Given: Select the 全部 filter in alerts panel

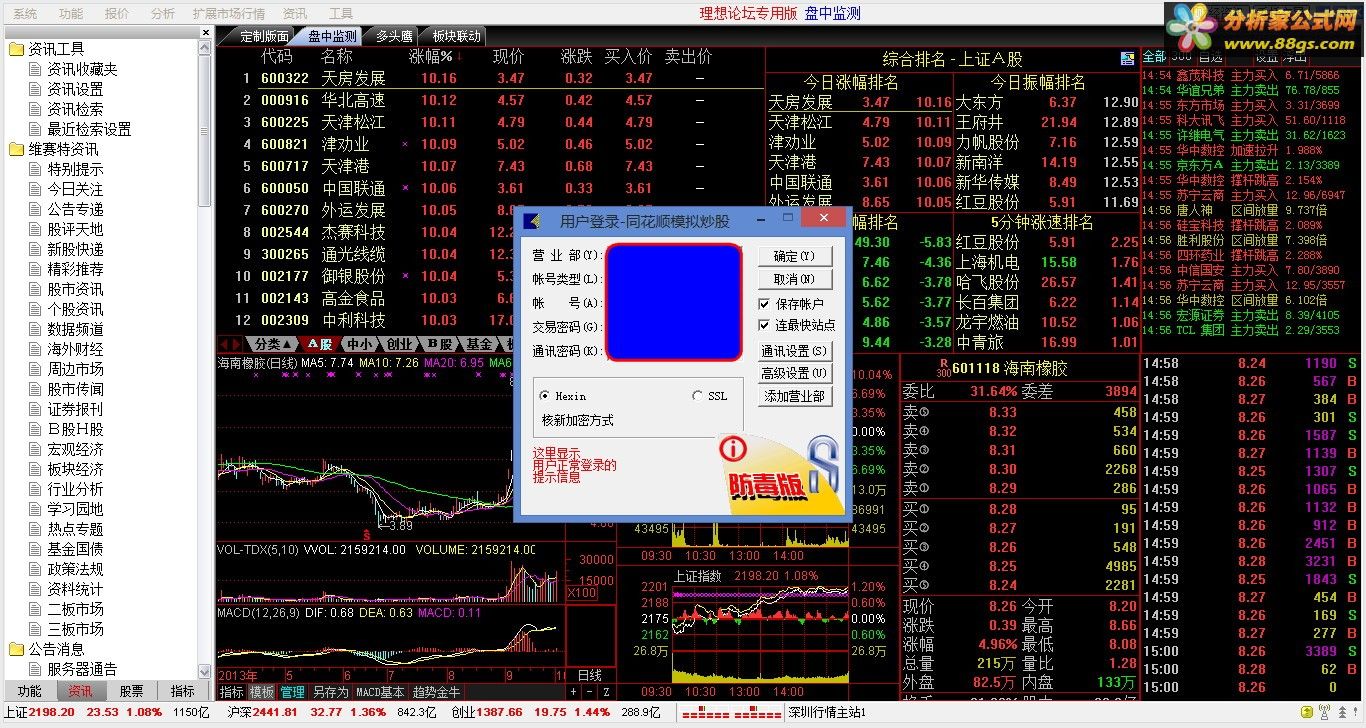Looking at the screenshot, I should pos(1153,57).
